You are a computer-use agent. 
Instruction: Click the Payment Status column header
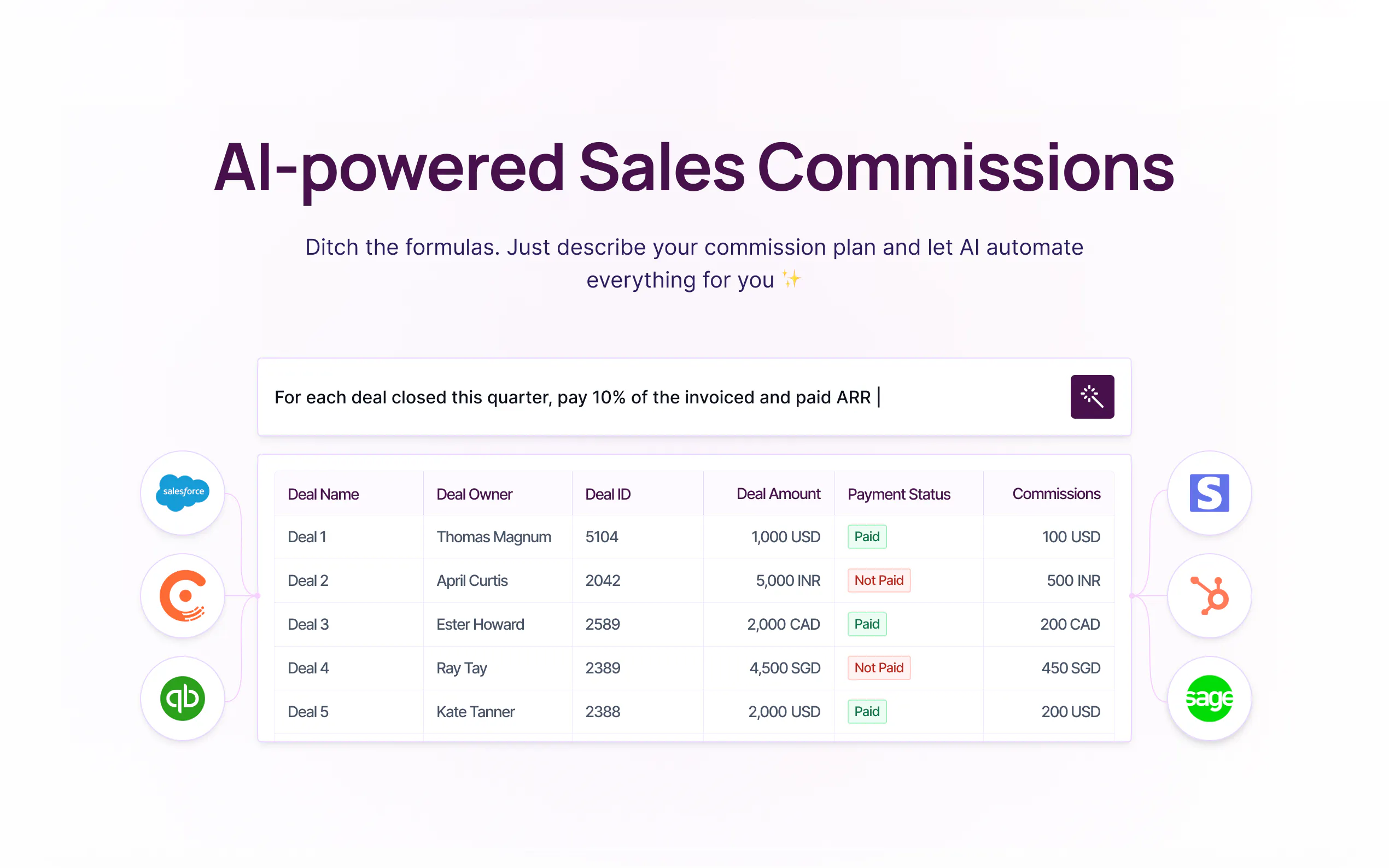coord(898,494)
